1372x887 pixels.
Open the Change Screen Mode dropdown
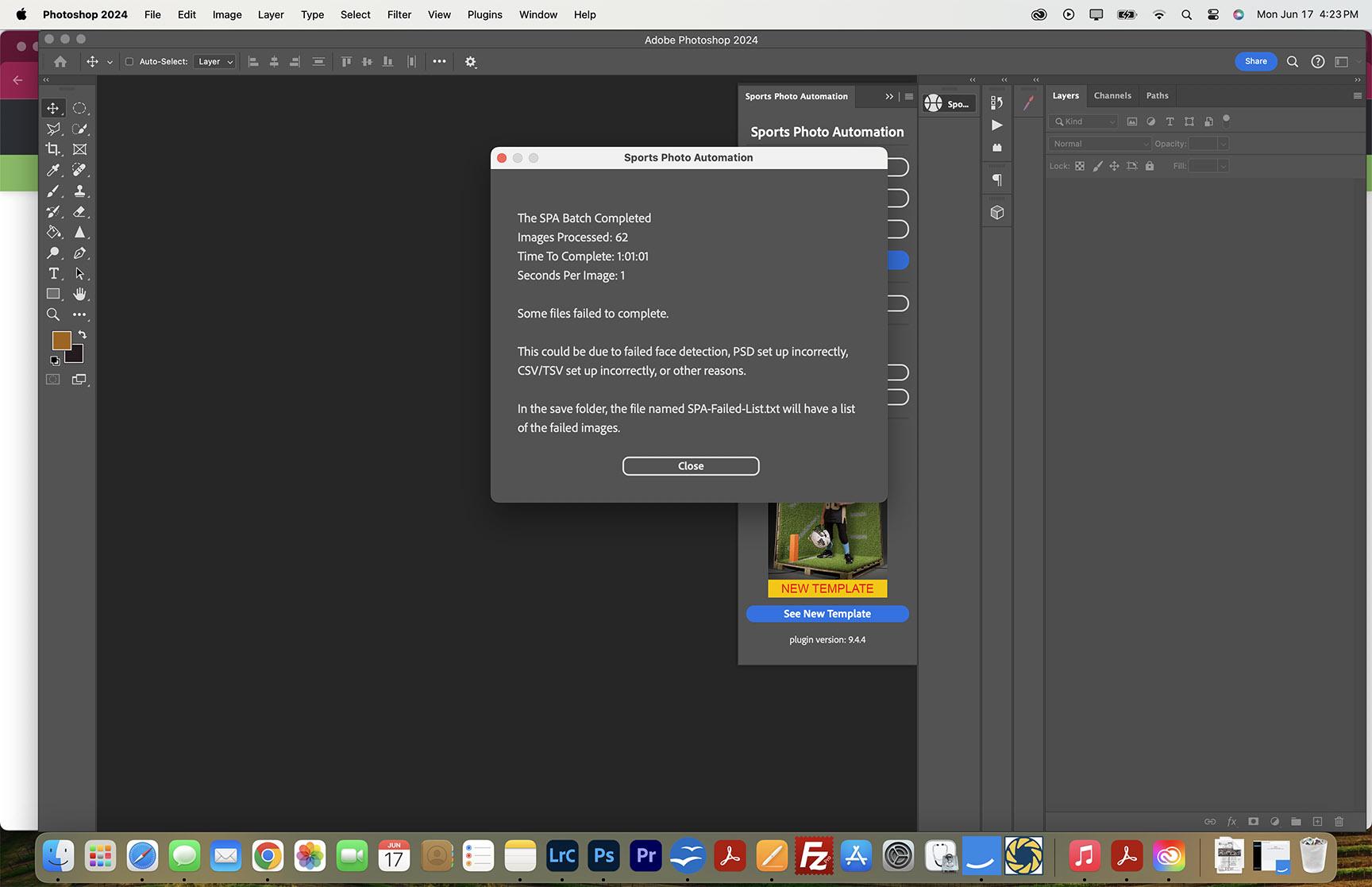(79, 380)
